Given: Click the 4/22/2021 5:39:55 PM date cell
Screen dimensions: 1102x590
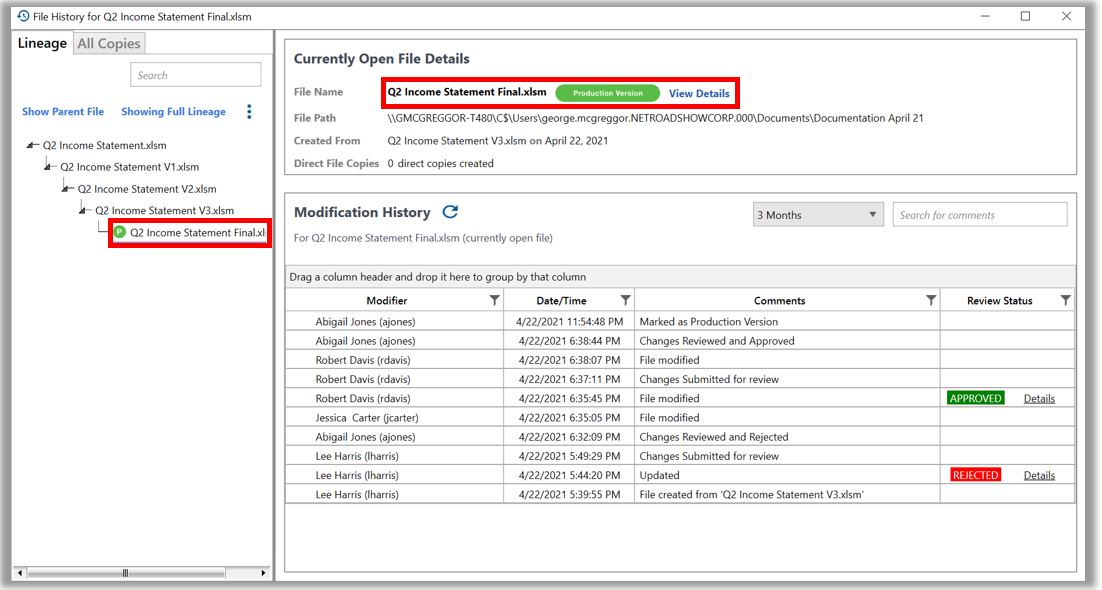Looking at the screenshot, I should click(569, 494).
